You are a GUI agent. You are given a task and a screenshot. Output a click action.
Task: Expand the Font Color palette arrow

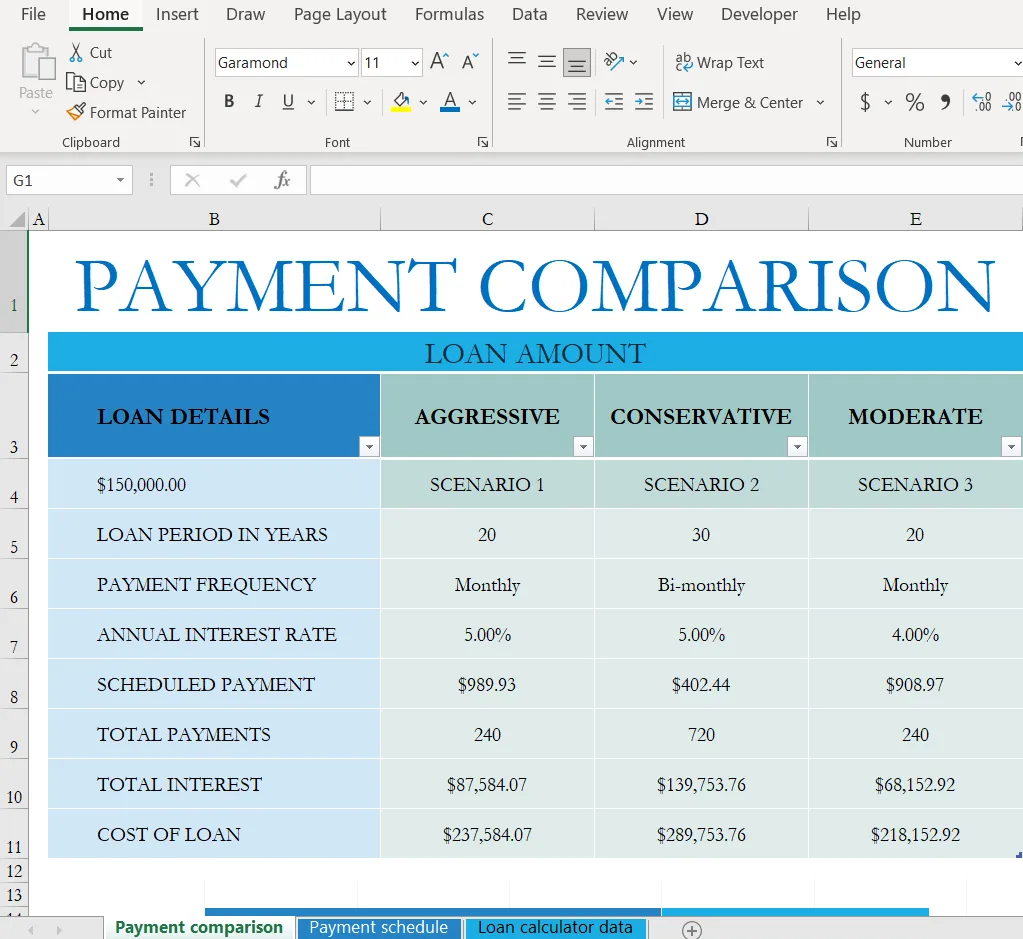pos(472,102)
